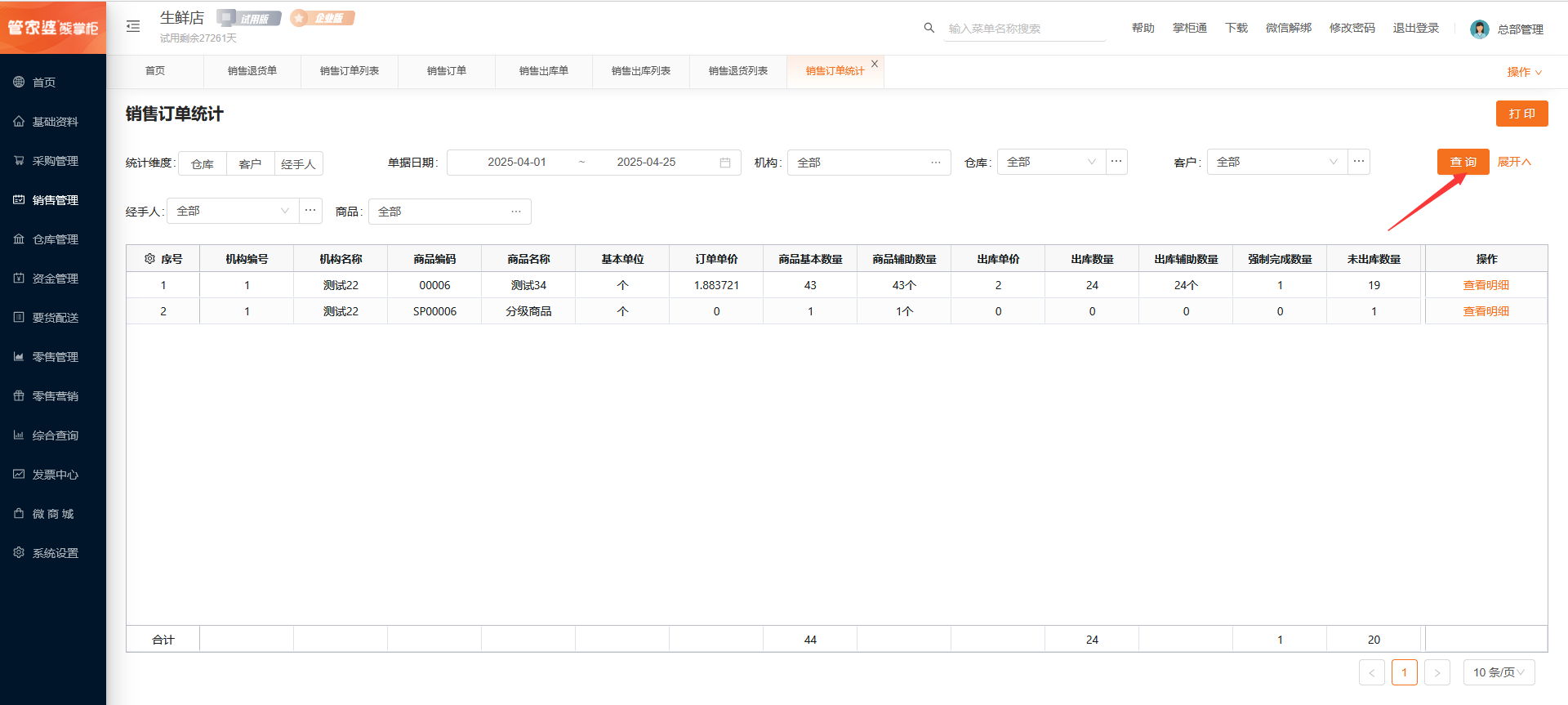1568x705 pixels.
Task: Click end date 2025-04-25 field
Action: pyautogui.click(x=646, y=162)
